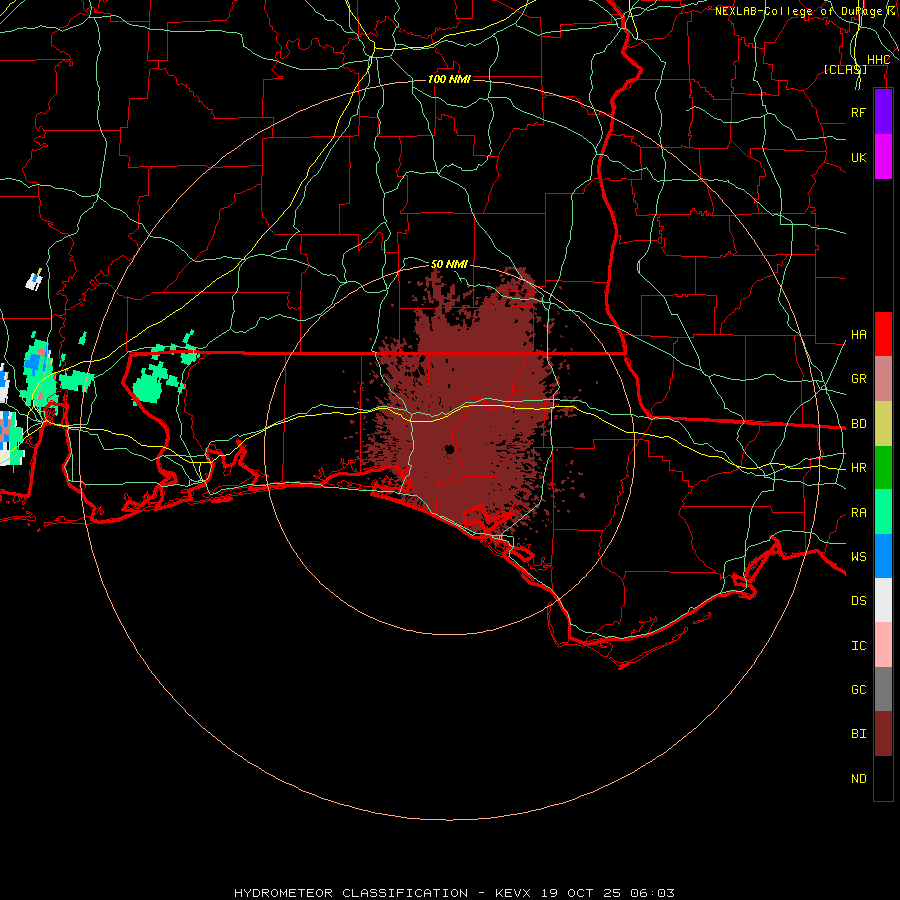Screen dimensions: 900x900
Task: Click the WS legend label
Action: (x=858, y=557)
